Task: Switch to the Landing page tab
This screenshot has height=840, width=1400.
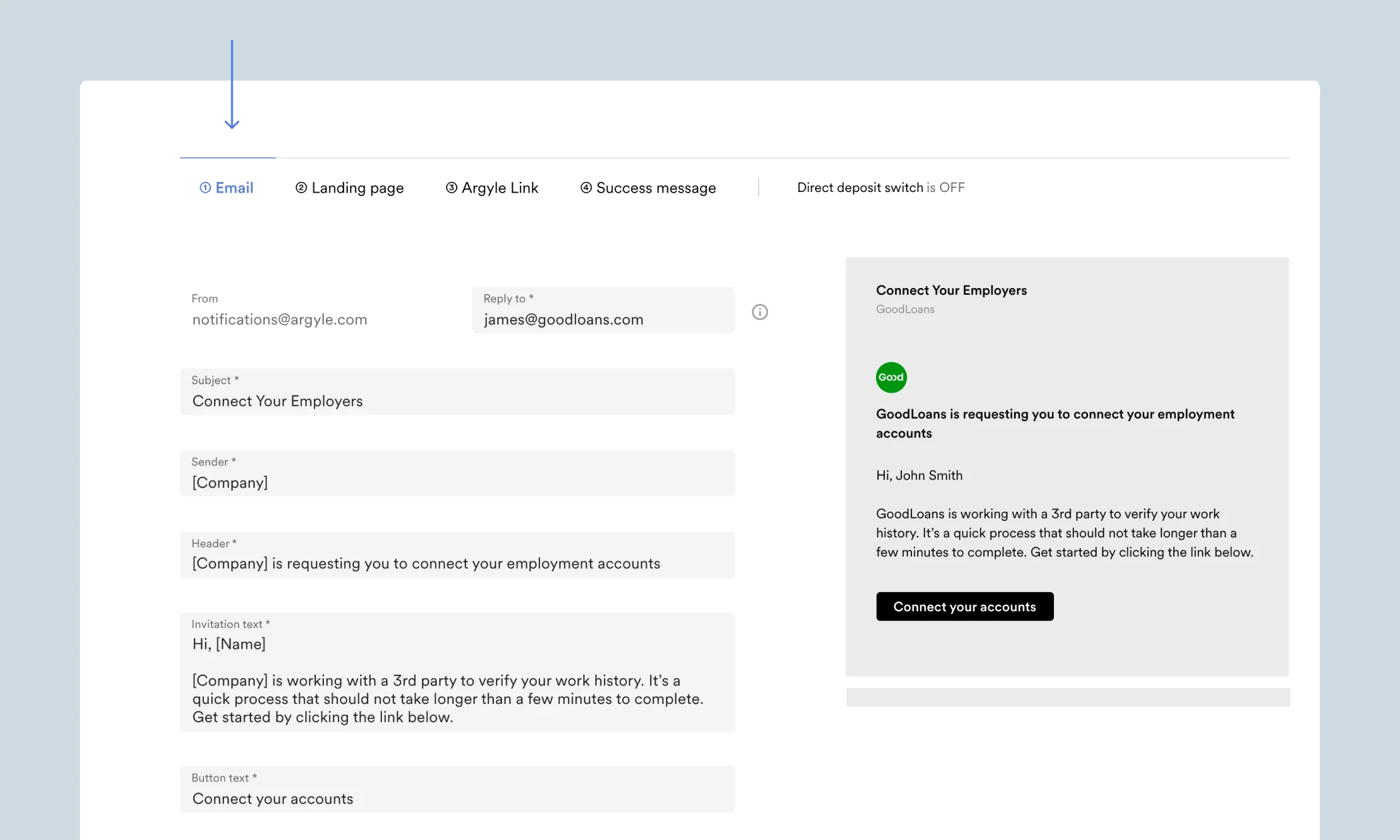Action: [349, 188]
